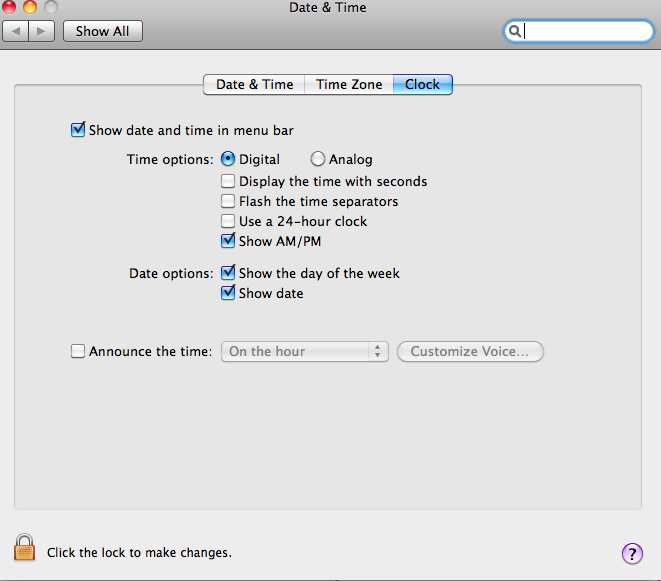The height and width of the screenshot is (581, 661).
Task: Open the On the hour dropdown
Action: coord(305,352)
